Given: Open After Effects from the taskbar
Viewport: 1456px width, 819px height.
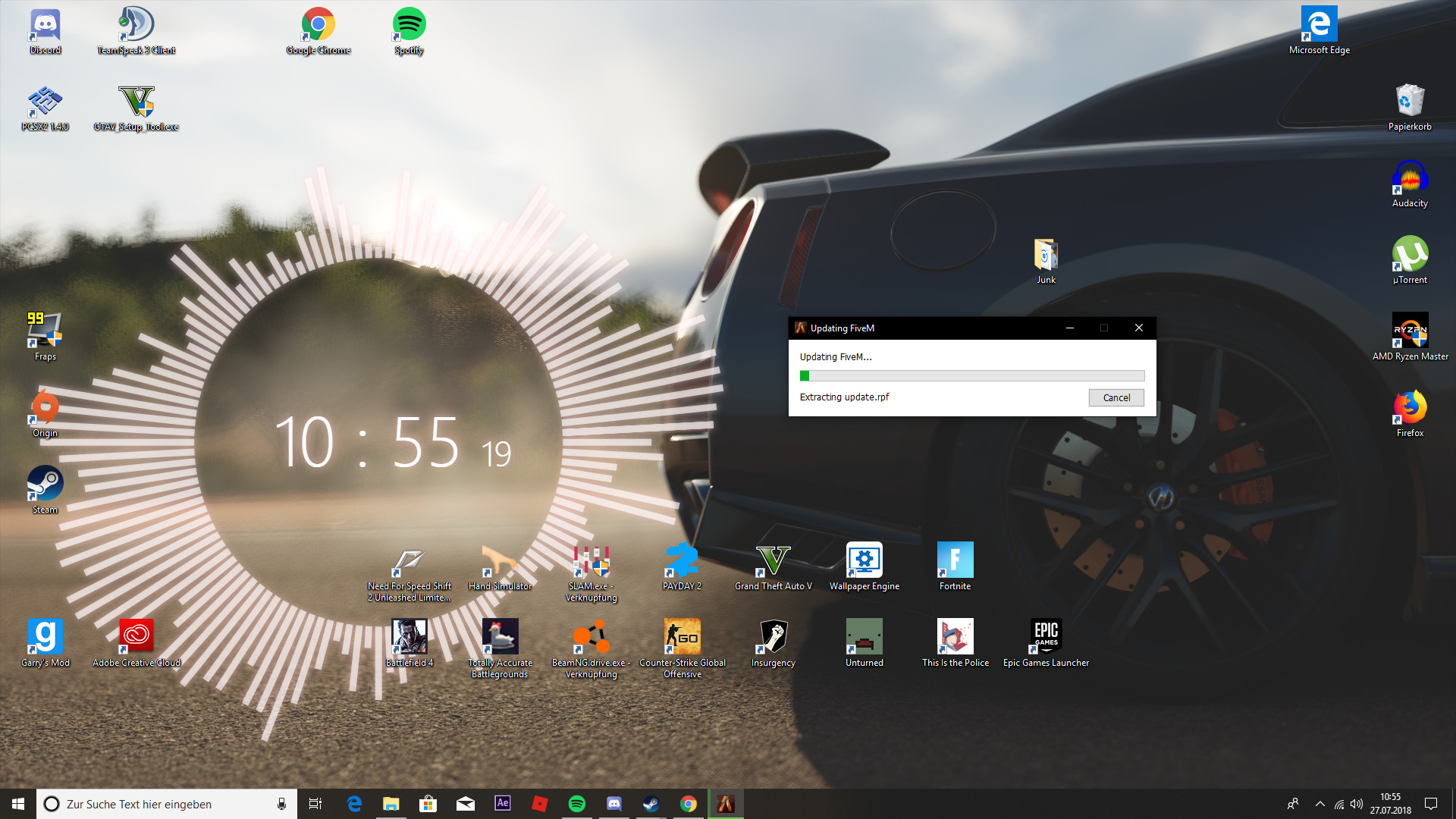Looking at the screenshot, I should [x=502, y=804].
